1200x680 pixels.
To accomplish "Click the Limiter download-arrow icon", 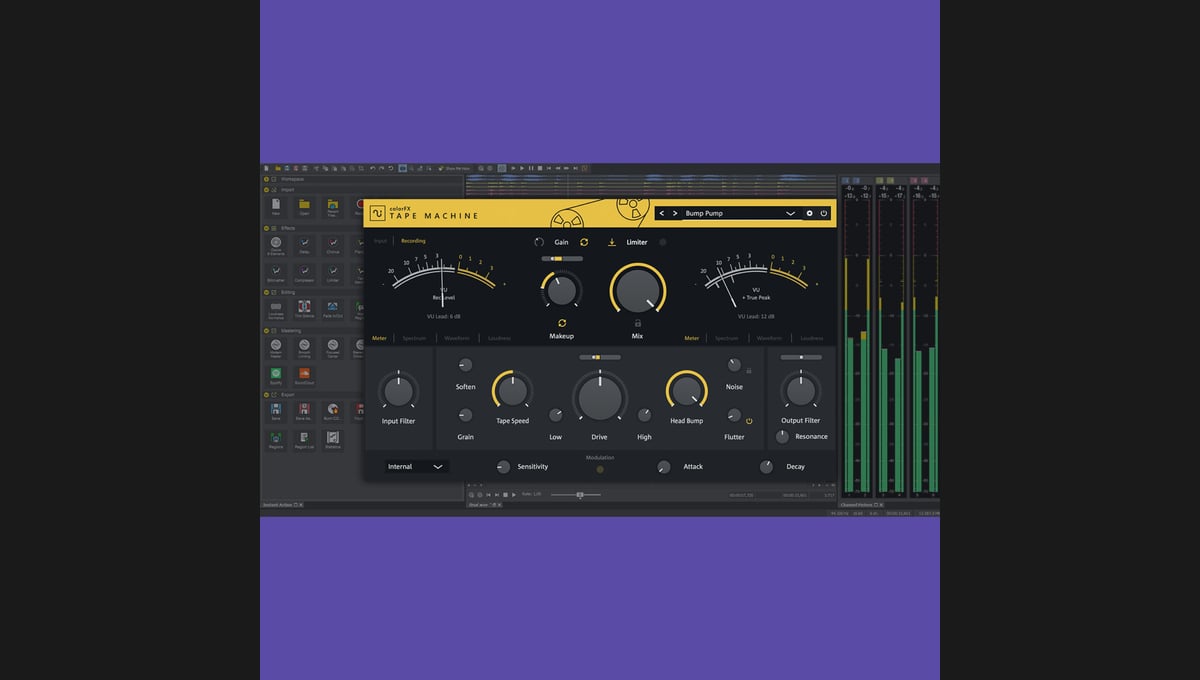I will point(612,242).
